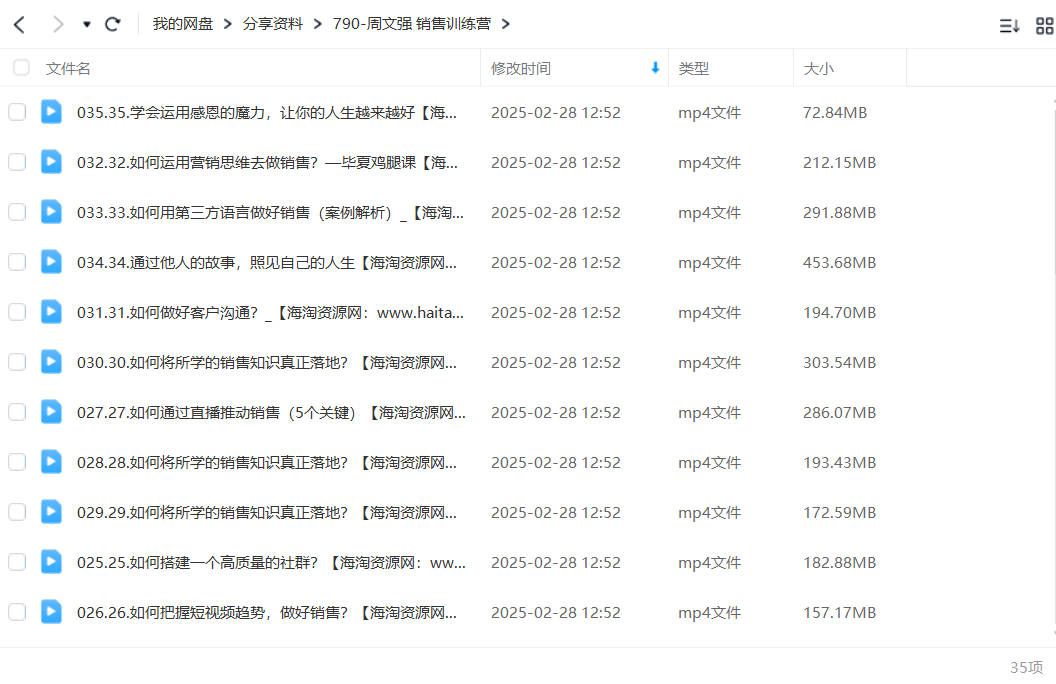Select file name 025.25.如何搭建一个高质量的社群
1056x684 pixels.
271,563
